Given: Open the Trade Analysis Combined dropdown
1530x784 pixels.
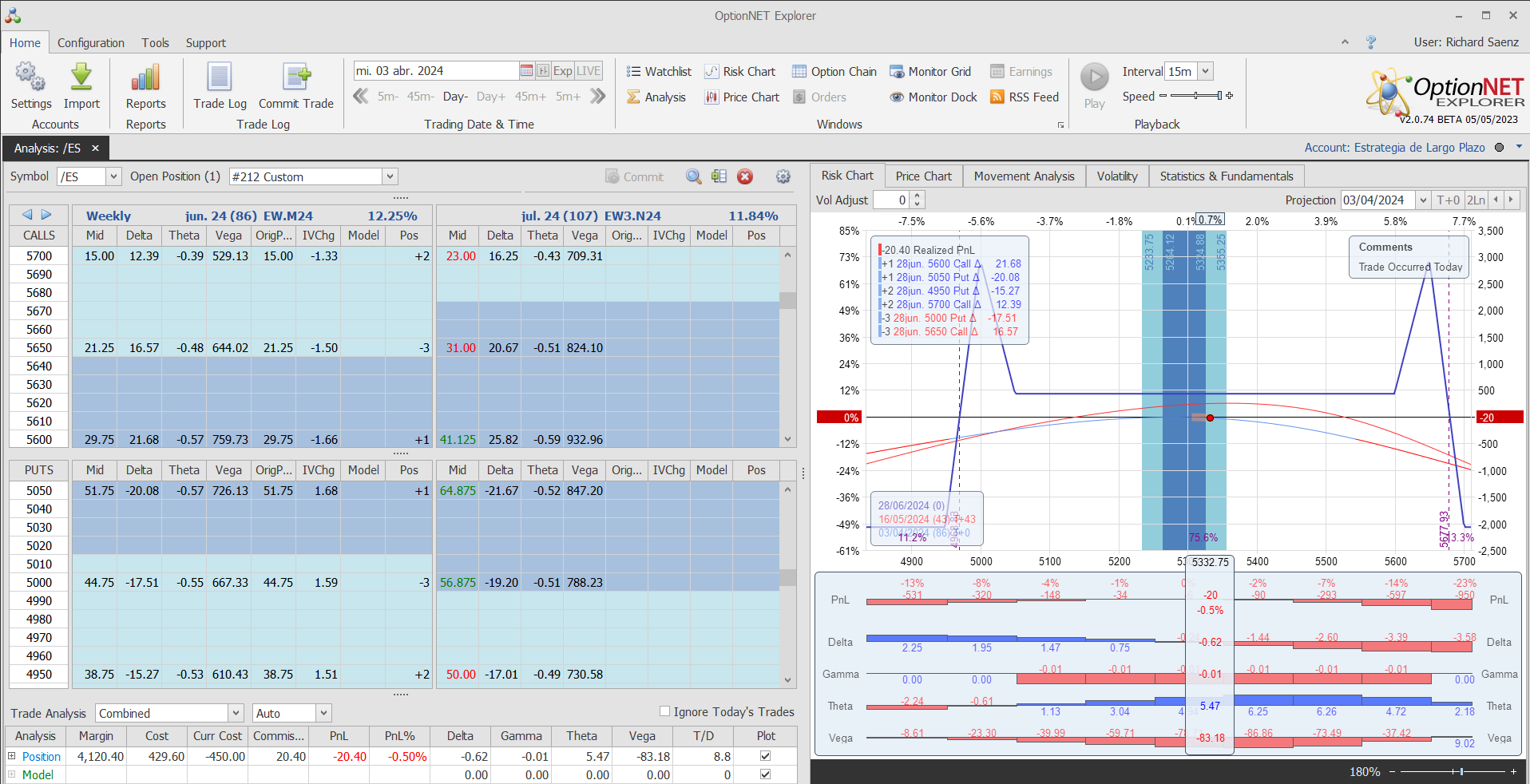Looking at the screenshot, I should click(236, 713).
